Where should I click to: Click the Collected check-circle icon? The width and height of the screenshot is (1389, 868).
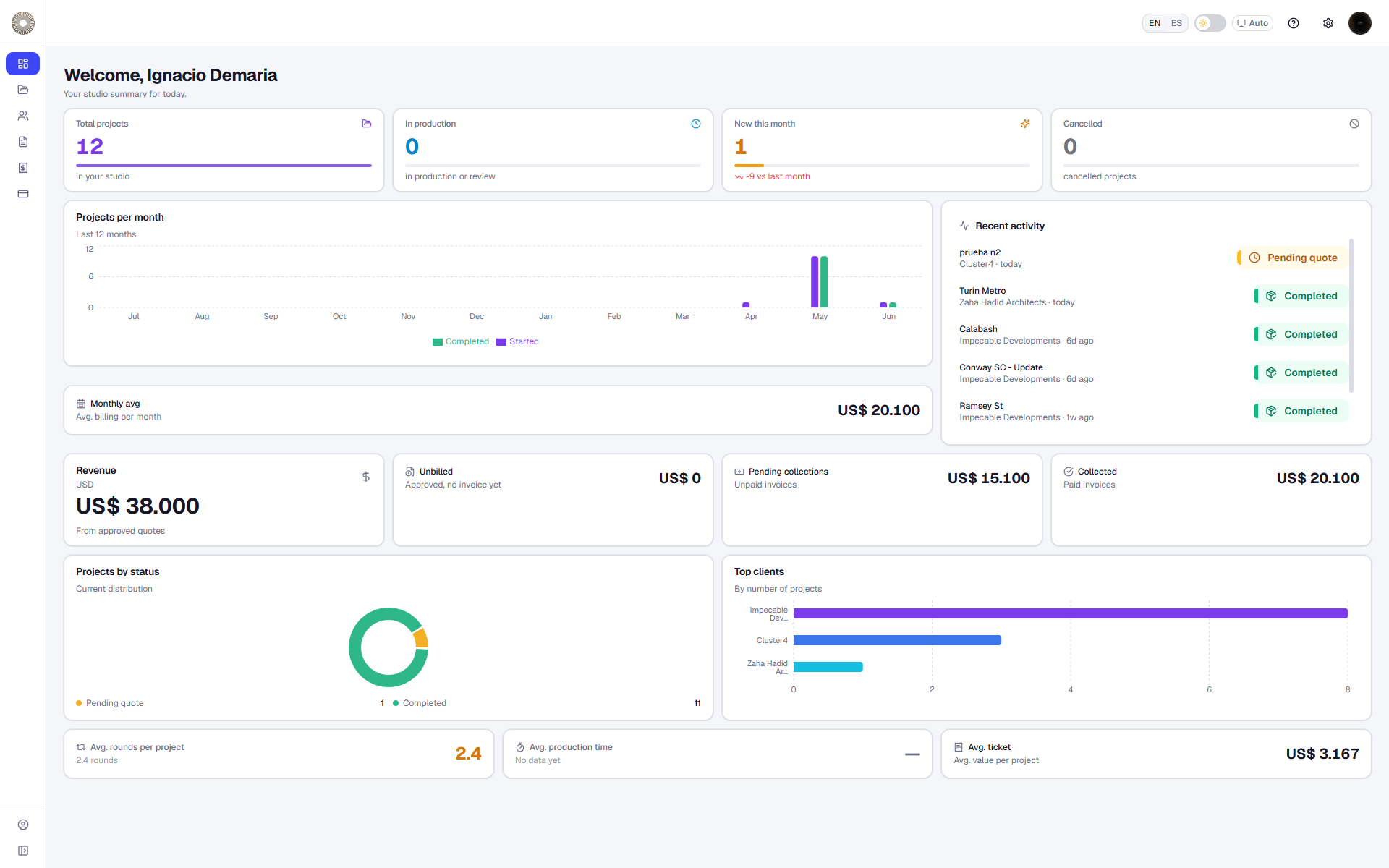pyautogui.click(x=1069, y=472)
